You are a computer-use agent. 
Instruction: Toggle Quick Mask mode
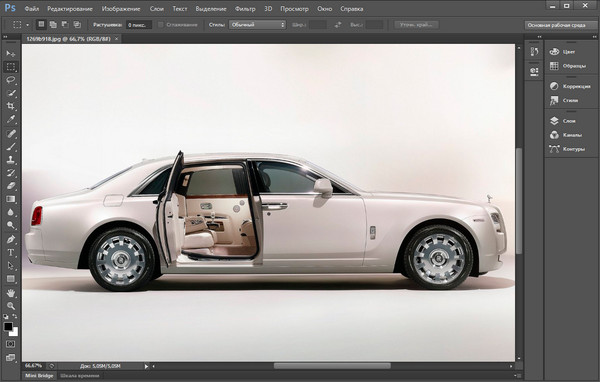11,344
